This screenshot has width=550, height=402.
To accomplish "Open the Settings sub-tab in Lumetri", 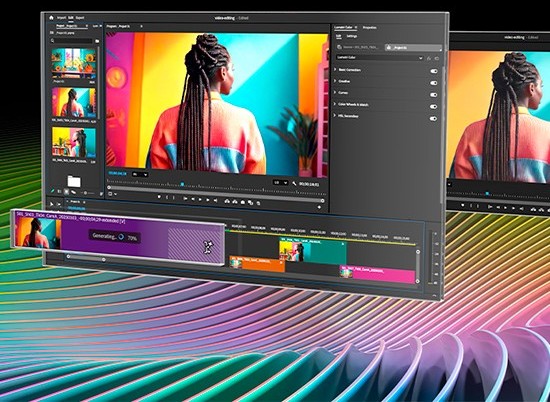I will click(x=352, y=36).
